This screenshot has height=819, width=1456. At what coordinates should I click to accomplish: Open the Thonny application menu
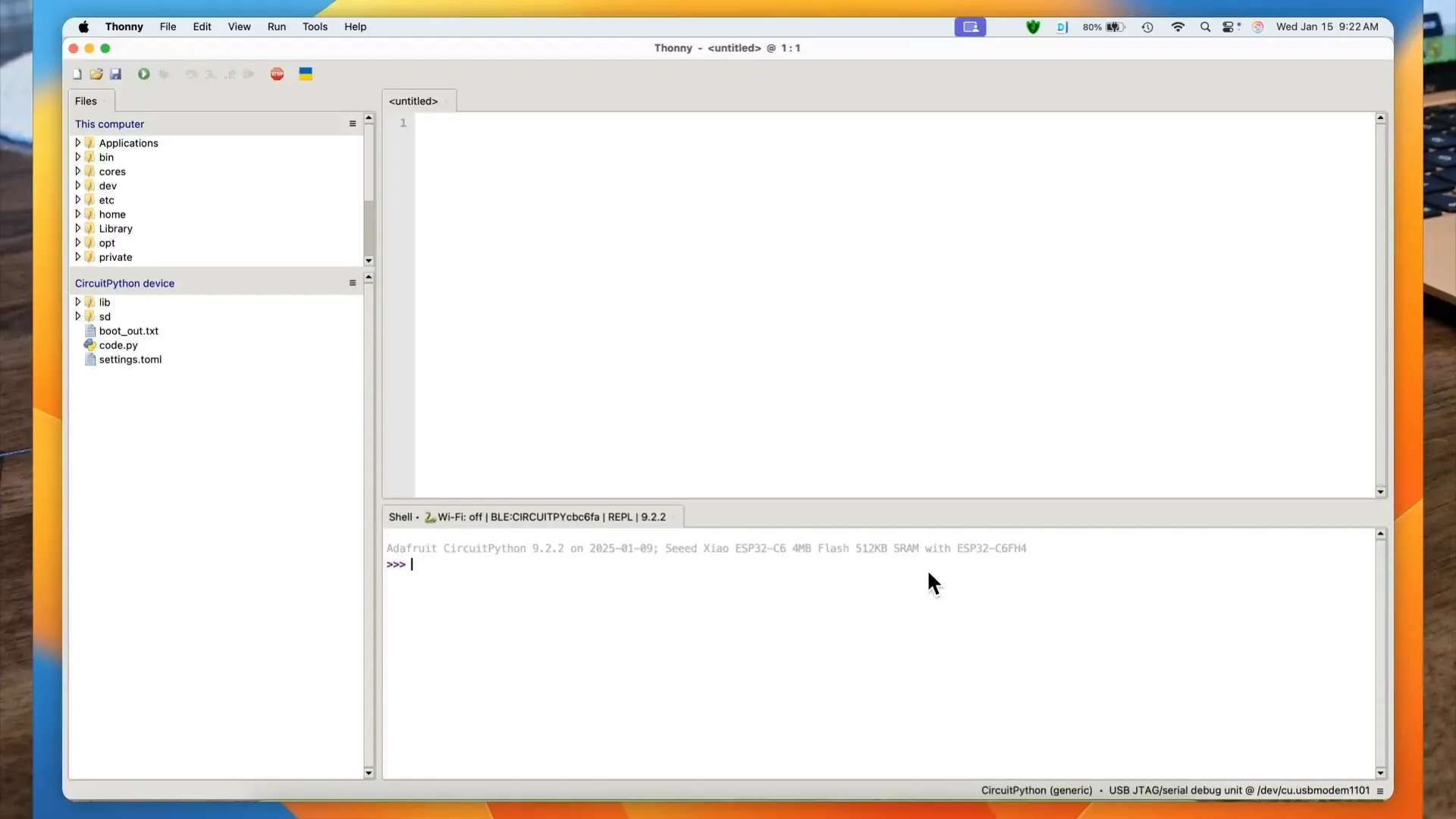[x=124, y=27]
